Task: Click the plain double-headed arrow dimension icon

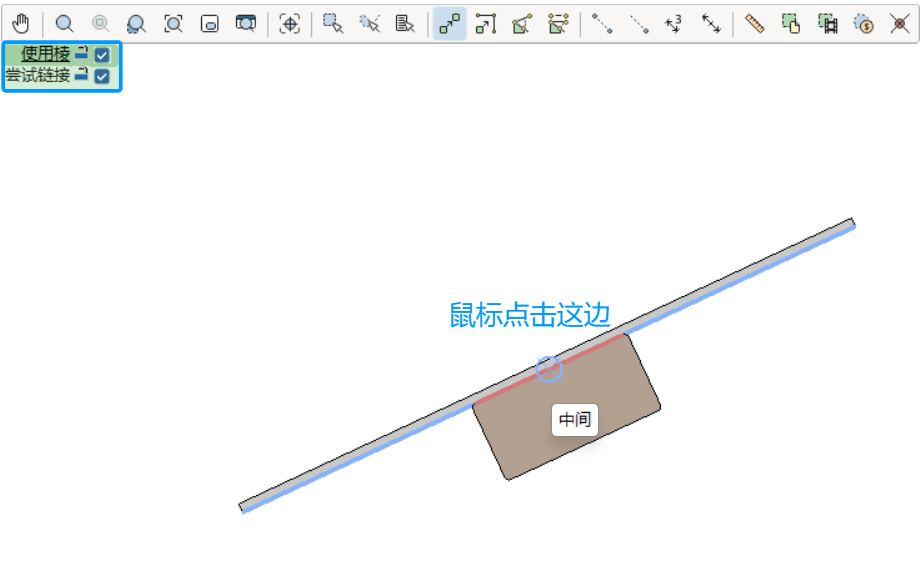Action: click(711, 24)
